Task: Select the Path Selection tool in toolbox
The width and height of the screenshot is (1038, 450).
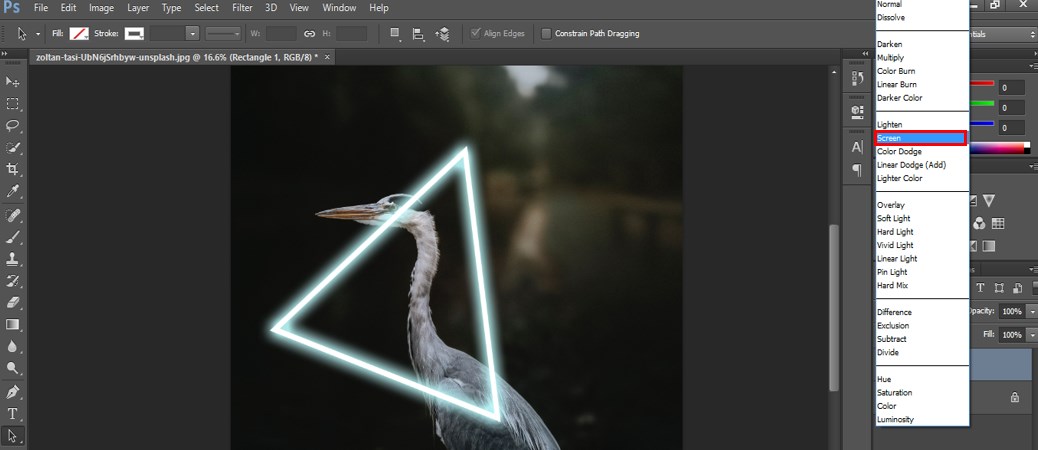Action: [x=12, y=435]
